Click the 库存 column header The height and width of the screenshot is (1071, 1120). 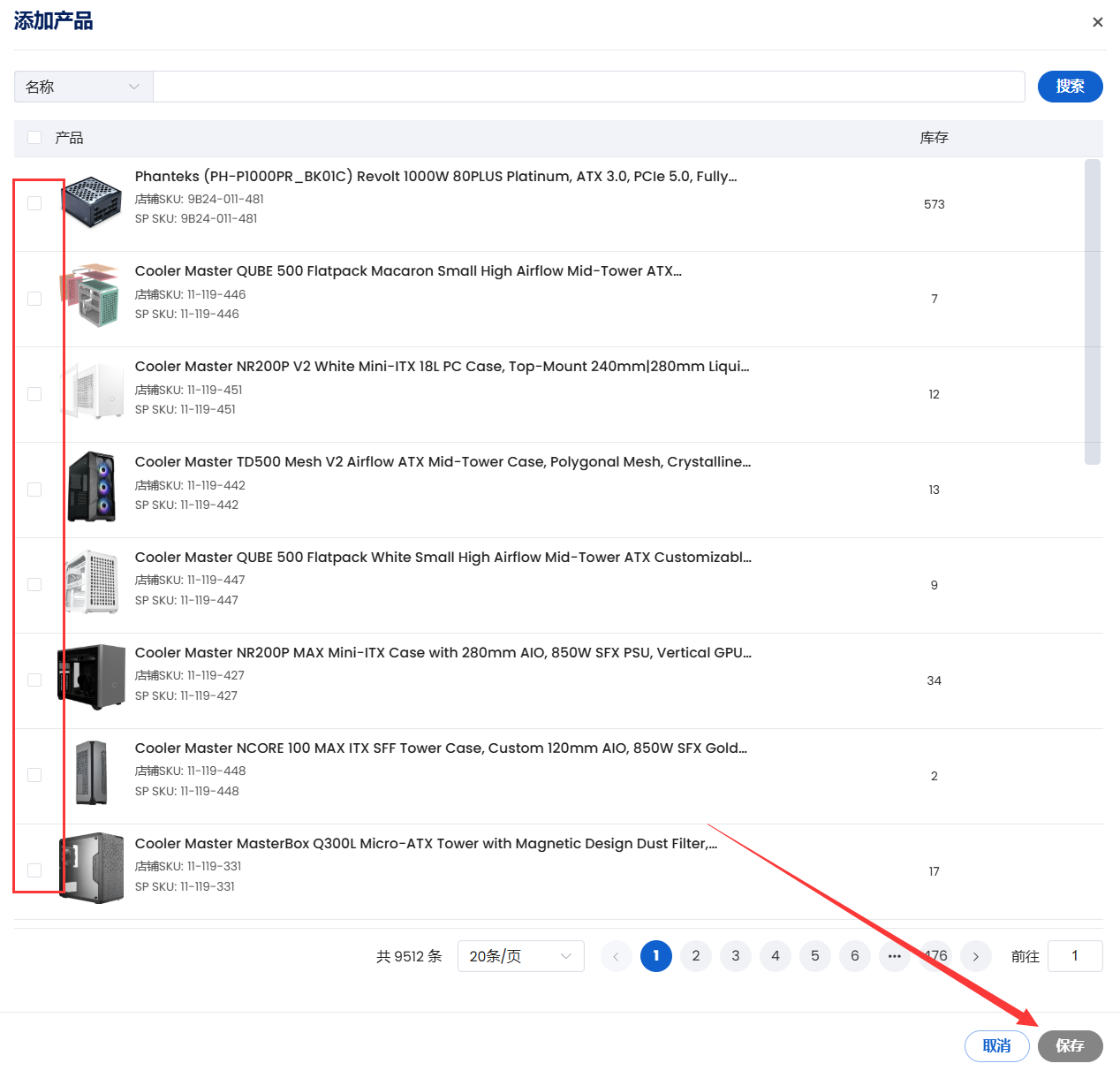pos(935,138)
